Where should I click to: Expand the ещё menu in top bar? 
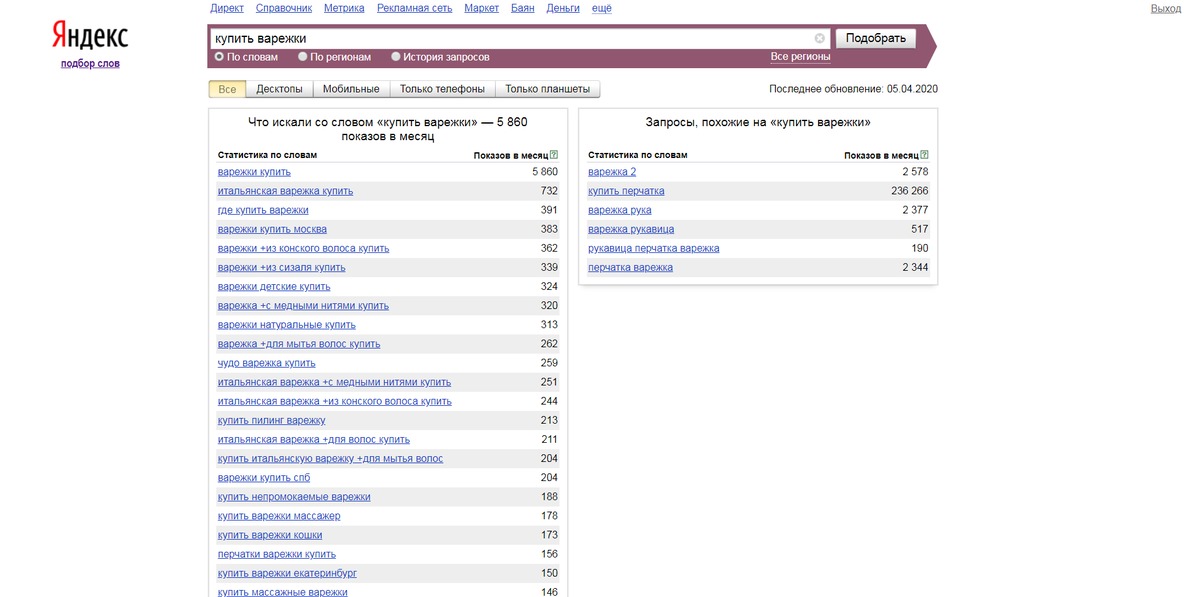(602, 8)
